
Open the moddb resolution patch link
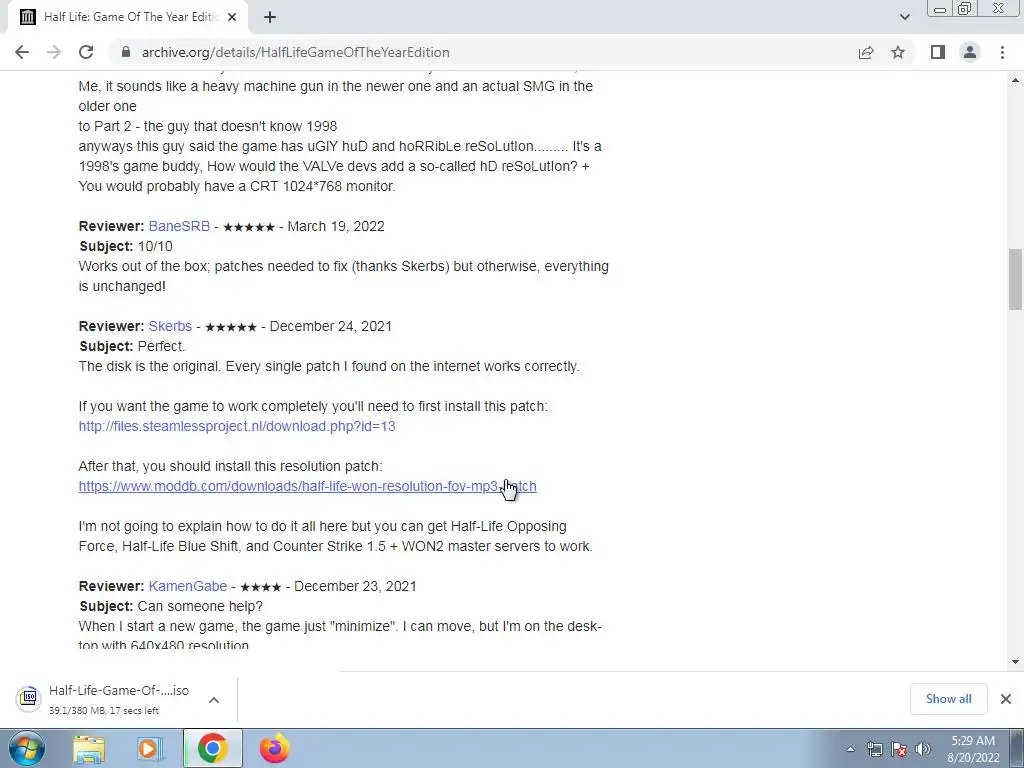(308, 486)
